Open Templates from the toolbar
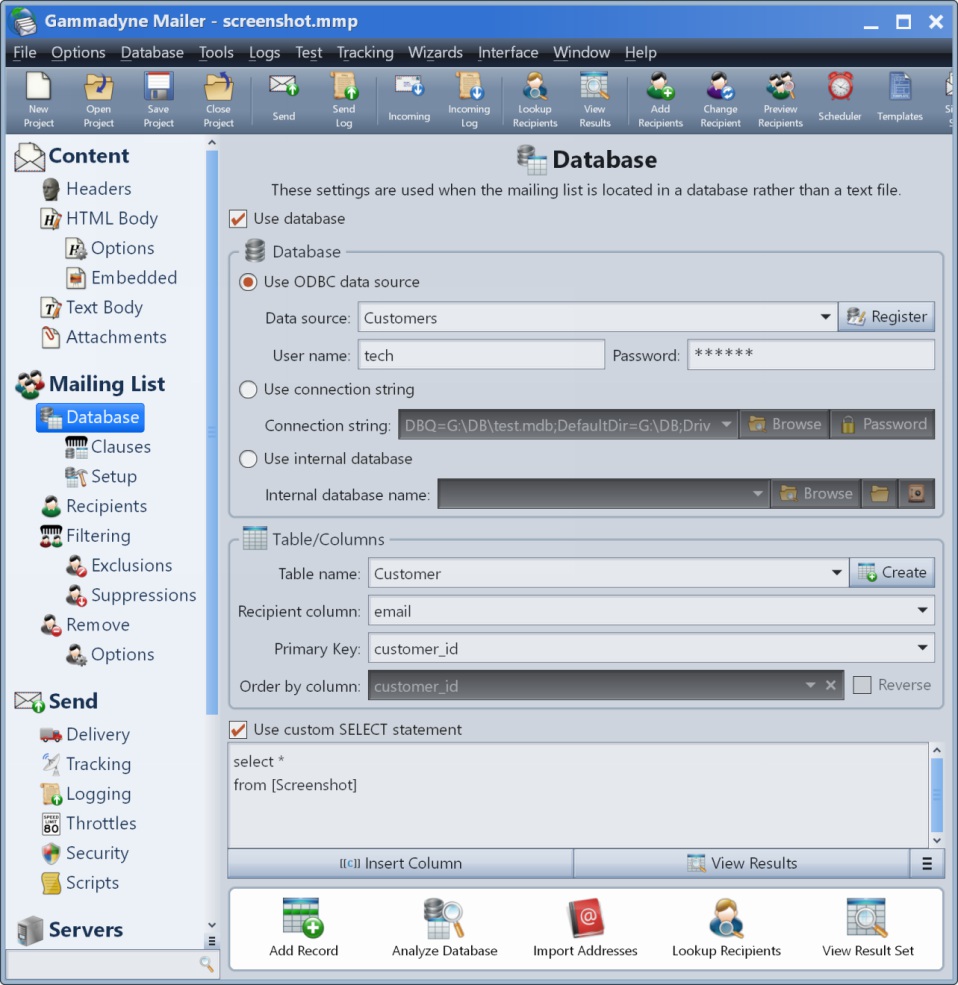Image resolution: width=958 pixels, height=985 pixels. pos(900,98)
